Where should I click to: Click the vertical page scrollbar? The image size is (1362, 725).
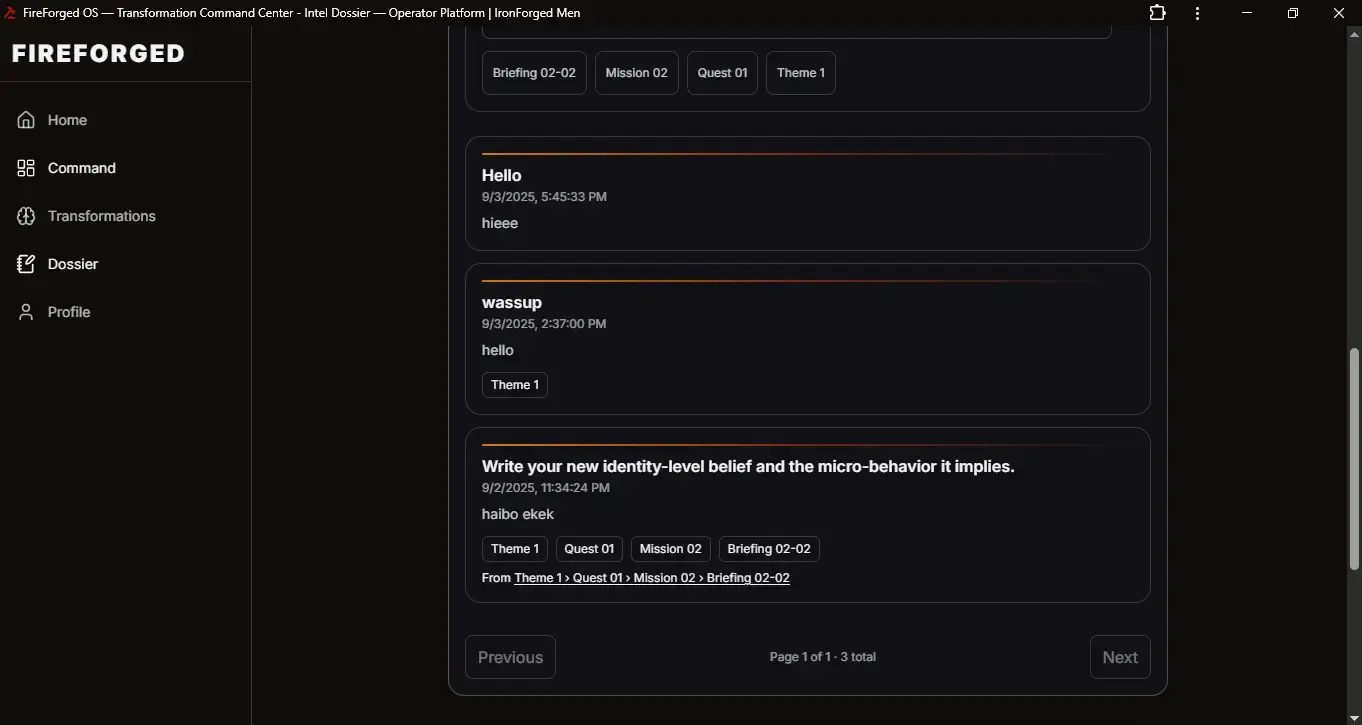pos(1354,458)
